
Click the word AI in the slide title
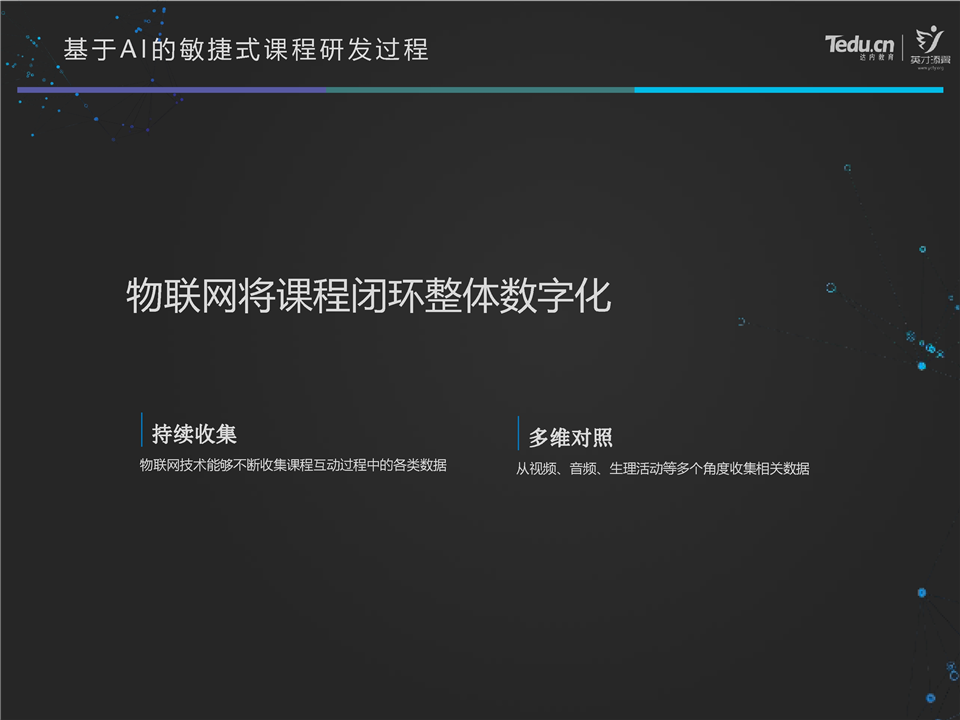pos(134,49)
